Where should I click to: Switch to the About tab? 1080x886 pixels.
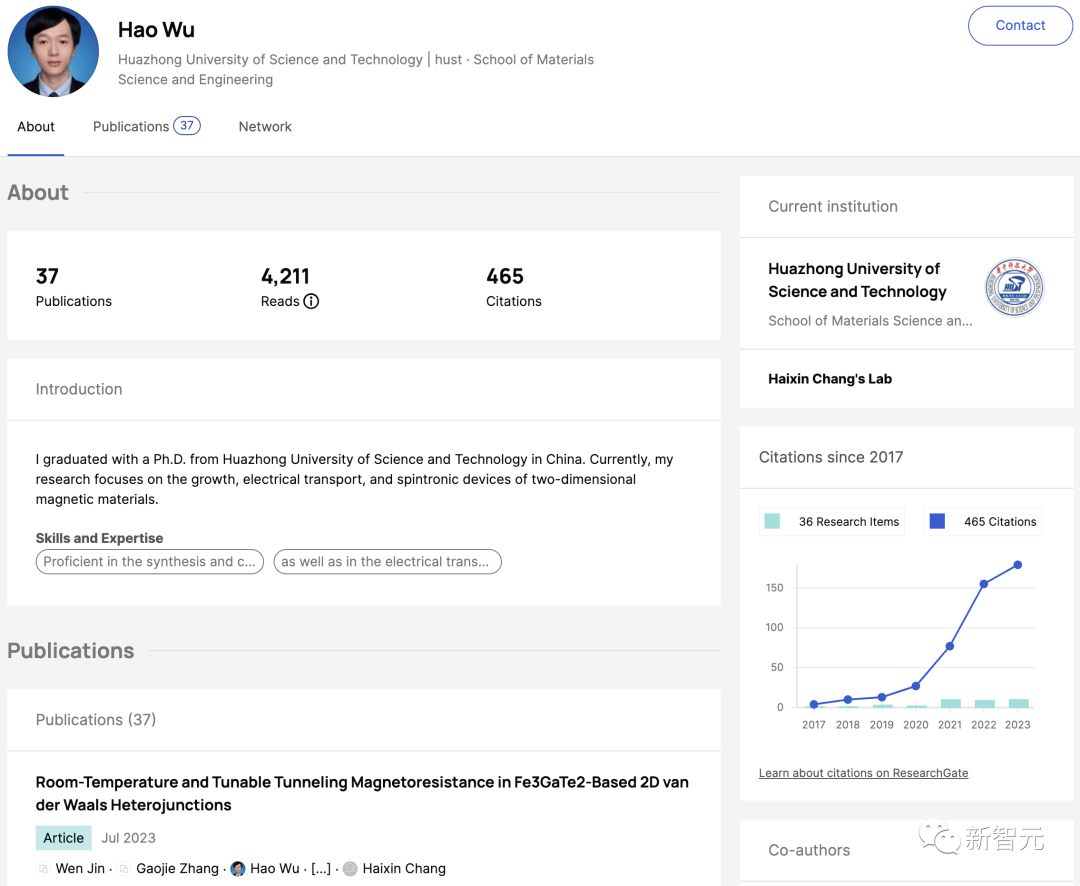click(36, 127)
